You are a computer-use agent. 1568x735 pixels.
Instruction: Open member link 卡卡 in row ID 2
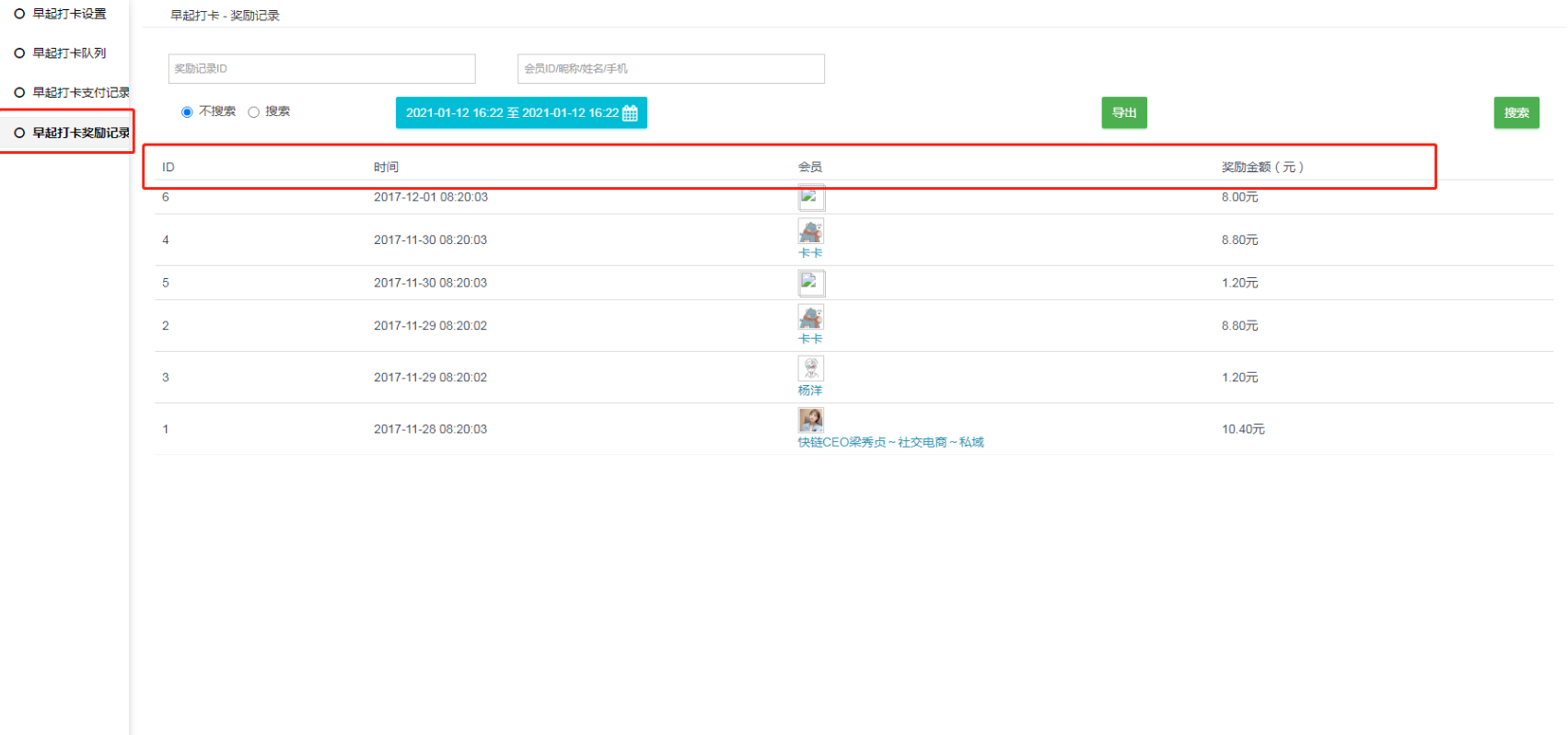pyautogui.click(x=810, y=339)
